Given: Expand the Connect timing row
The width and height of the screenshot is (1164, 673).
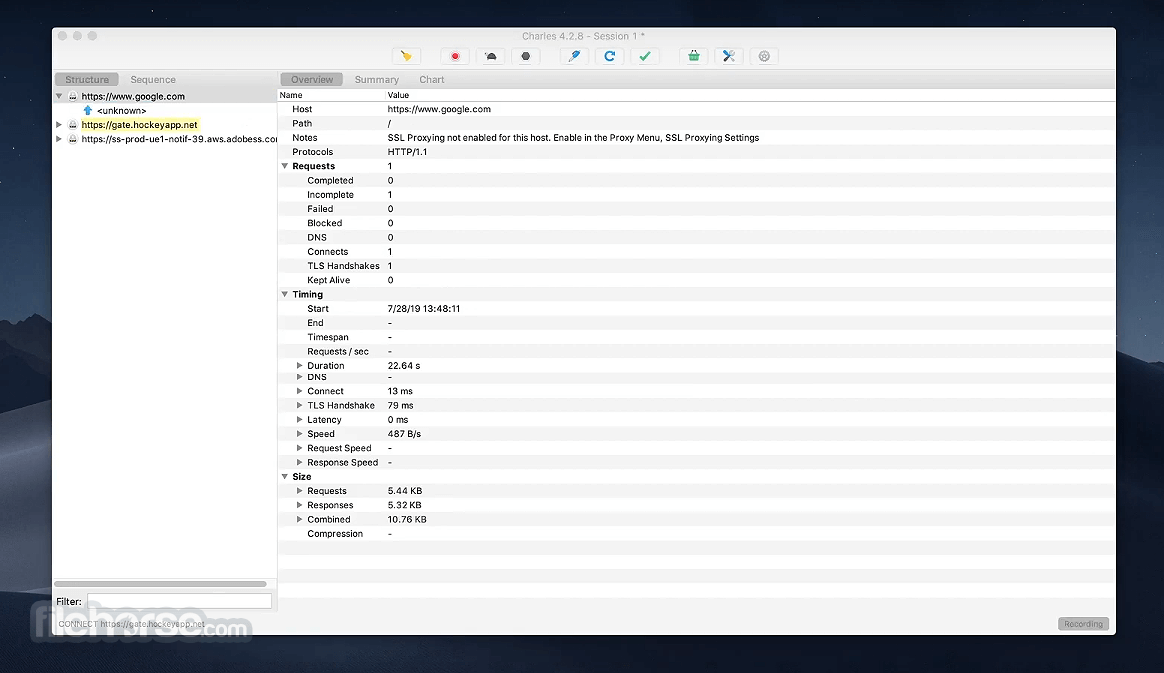Looking at the screenshot, I should tap(300, 391).
